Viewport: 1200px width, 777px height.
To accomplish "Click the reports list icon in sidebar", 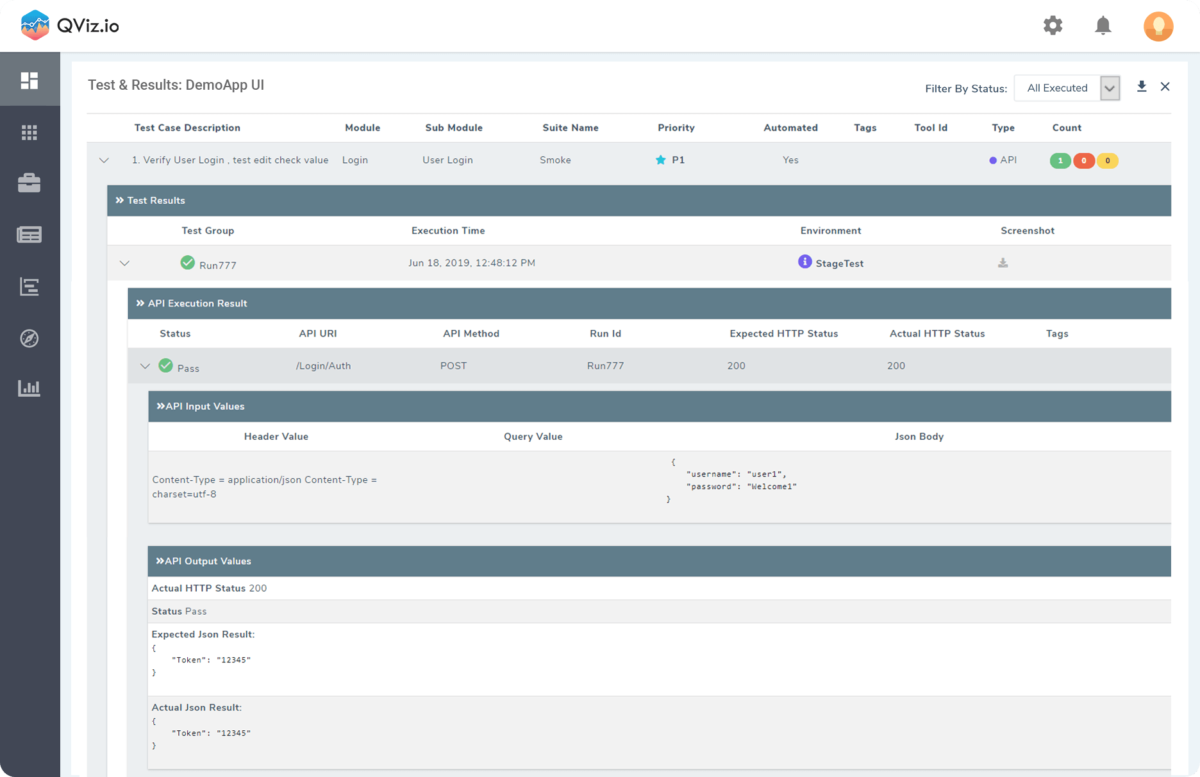I will pos(30,235).
